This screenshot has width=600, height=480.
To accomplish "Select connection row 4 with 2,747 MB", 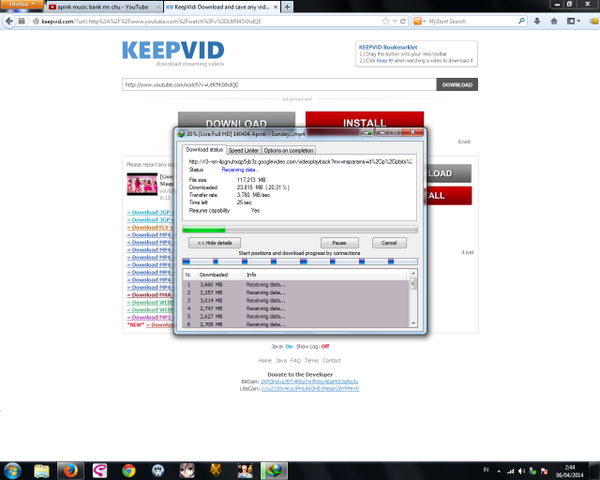I will click(296, 309).
